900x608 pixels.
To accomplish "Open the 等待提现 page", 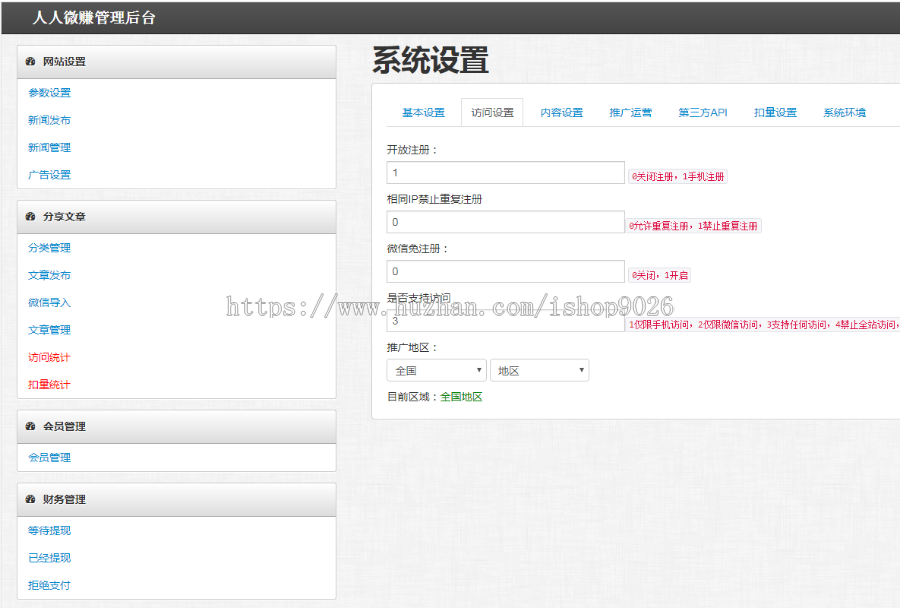I will click(48, 530).
